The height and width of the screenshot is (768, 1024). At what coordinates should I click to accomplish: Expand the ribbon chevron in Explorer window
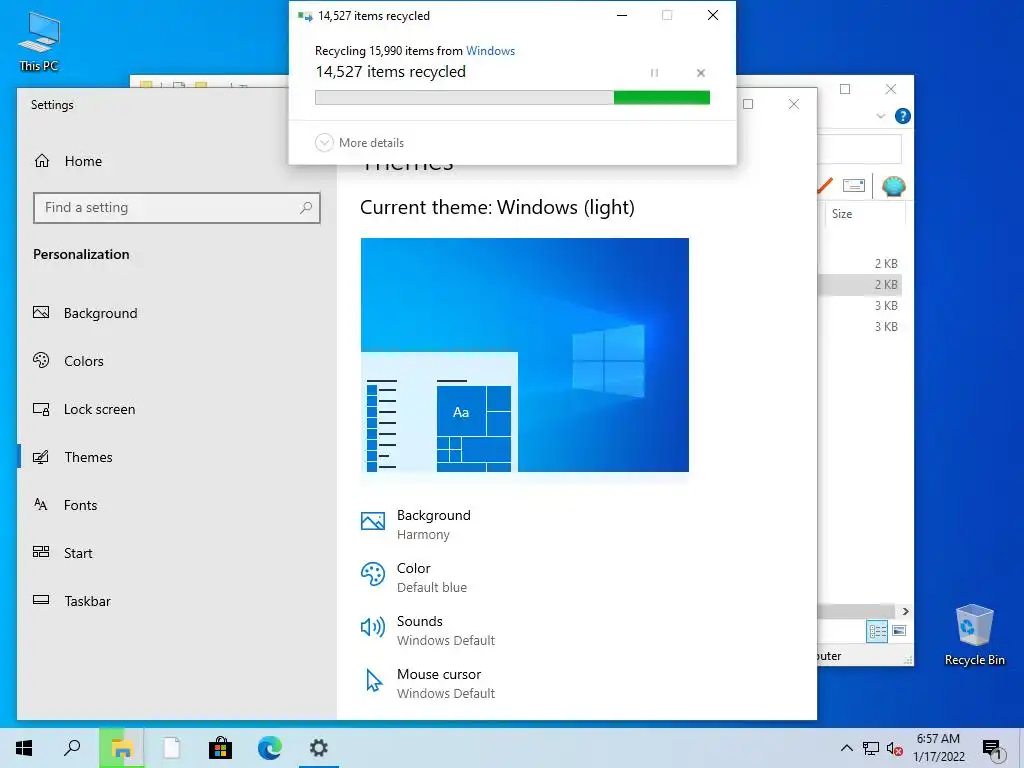880,116
